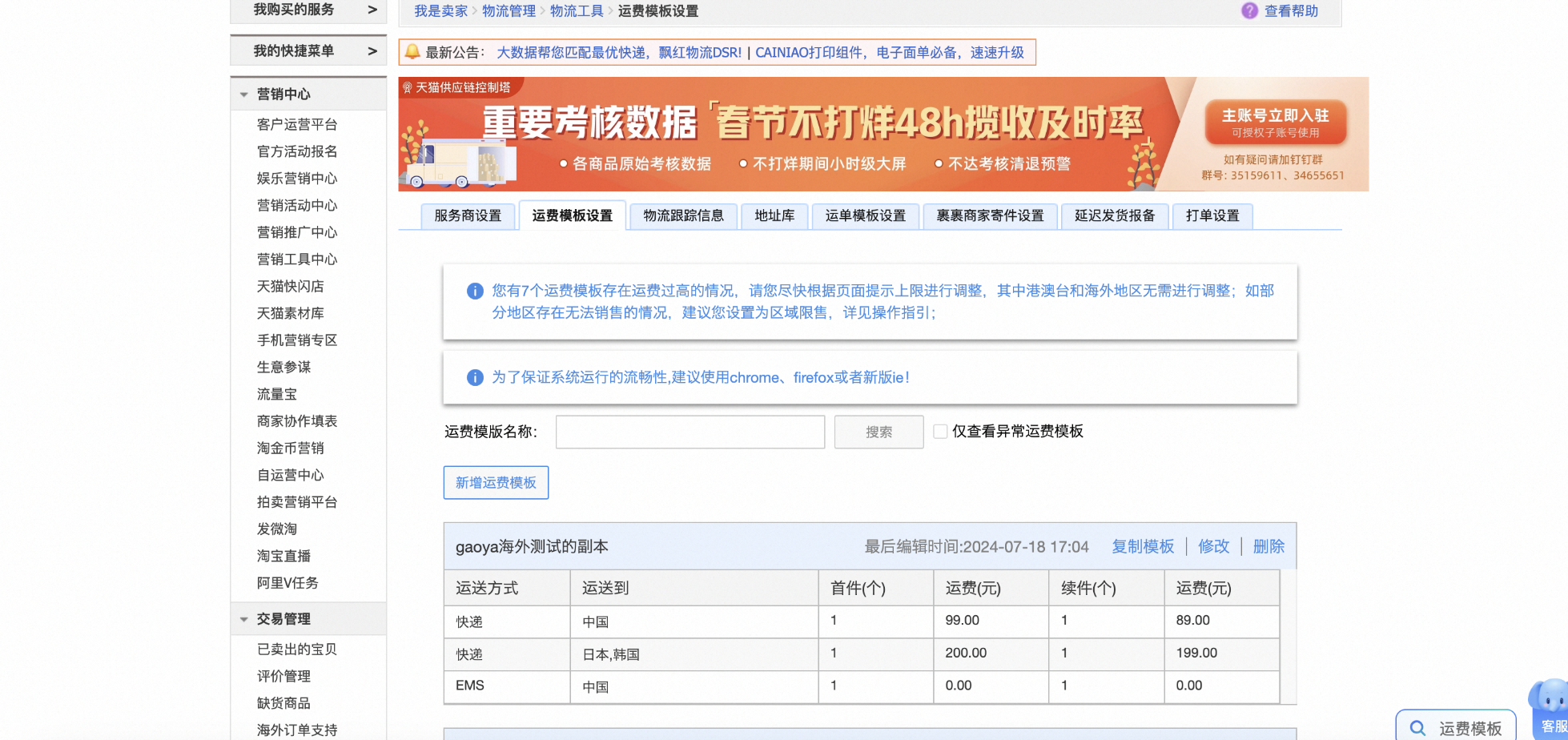Click the magnifier icon in 运费模板 widget
Viewport: 1568px width, 740px height.
[x=1417, y=728]
